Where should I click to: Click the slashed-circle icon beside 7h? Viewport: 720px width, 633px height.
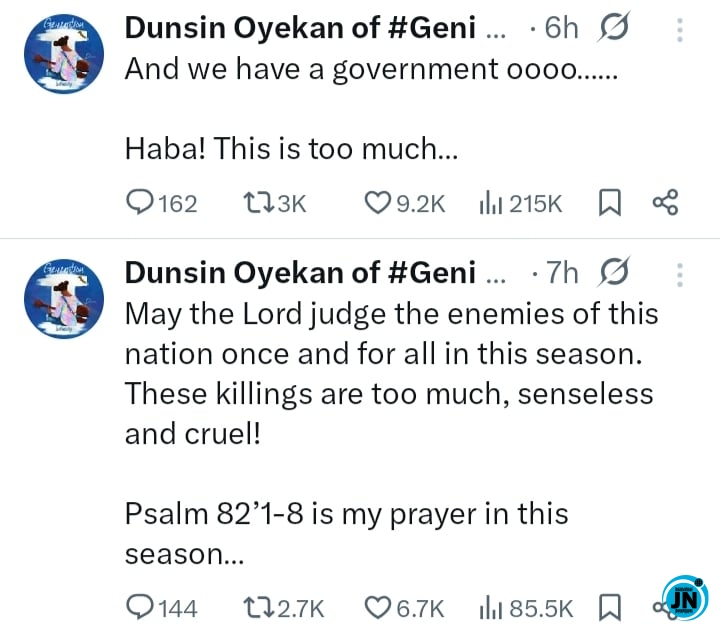pyautogui.click(x=612, y=272)
